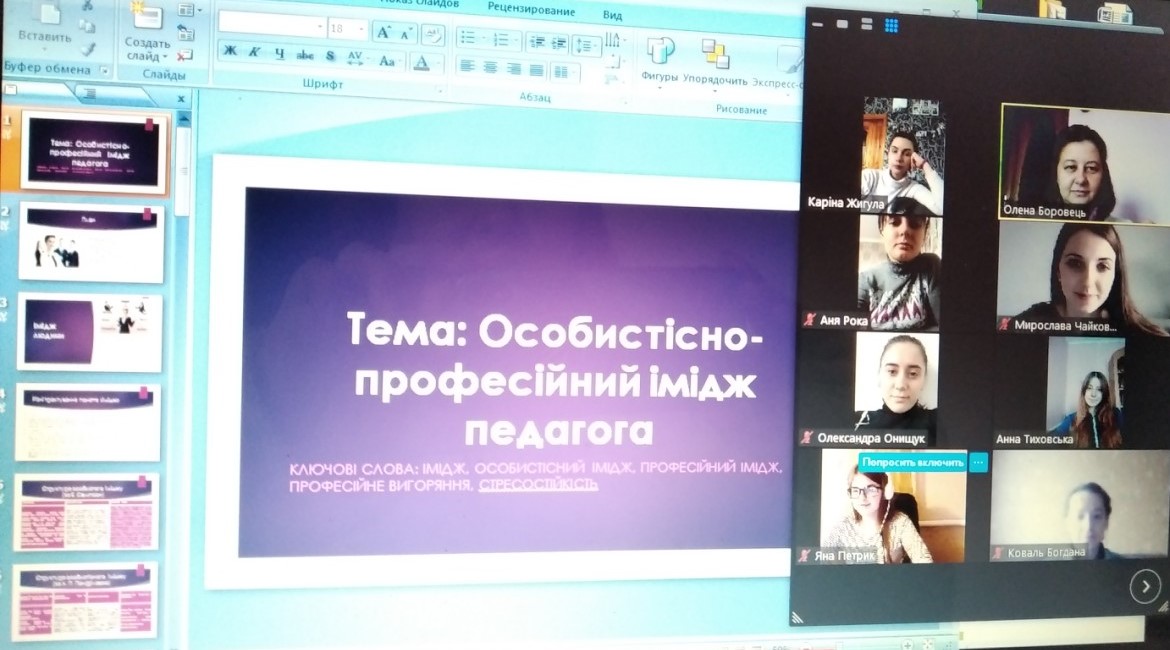The image size is (1170, 650).
Task: Click the Cut scissors icon in clipboard group
Action: [x=88, y=6]
